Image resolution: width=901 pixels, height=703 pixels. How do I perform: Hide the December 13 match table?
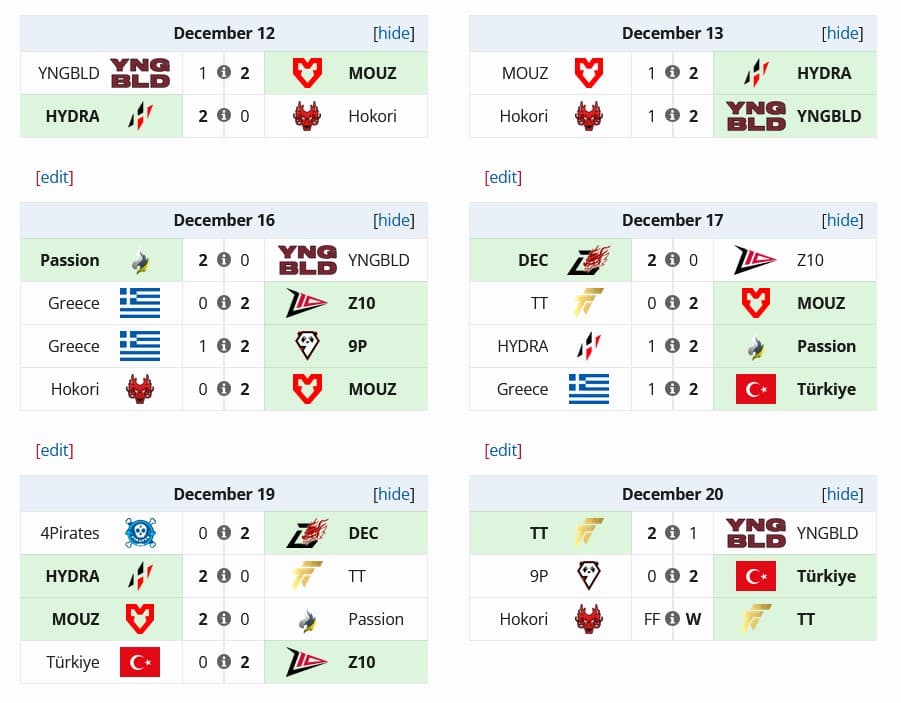842,33
